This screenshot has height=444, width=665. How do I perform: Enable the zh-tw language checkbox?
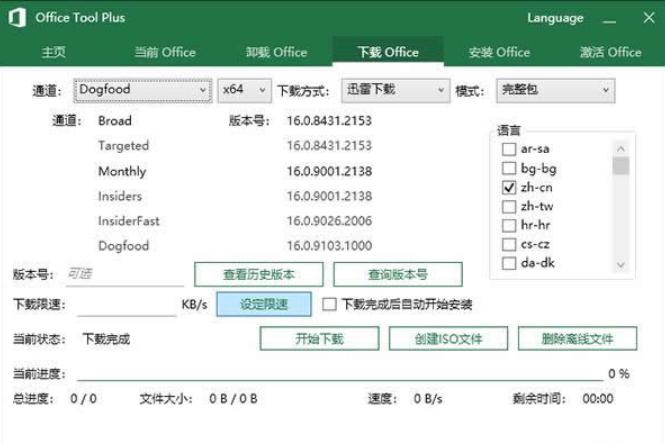(509, 207)
